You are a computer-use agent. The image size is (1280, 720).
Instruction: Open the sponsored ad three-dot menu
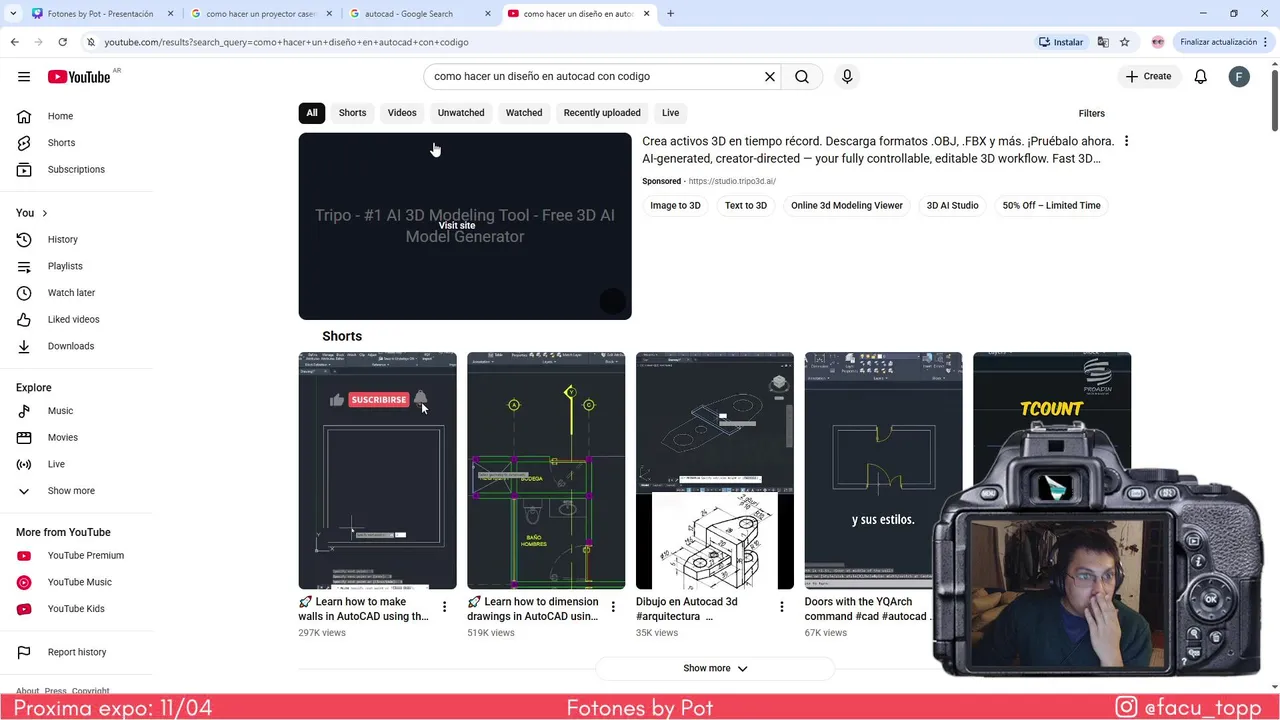click(x=1126, y=141)
